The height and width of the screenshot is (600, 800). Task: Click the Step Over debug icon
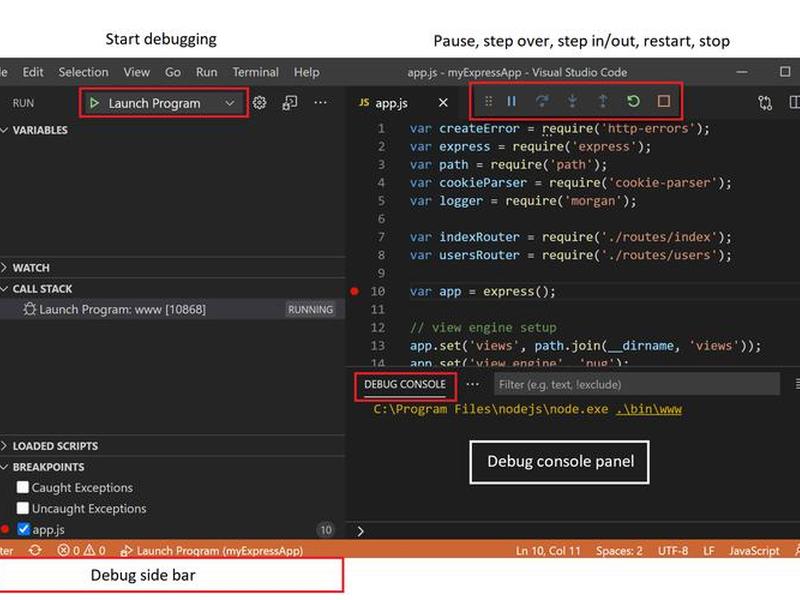(542, 101)
